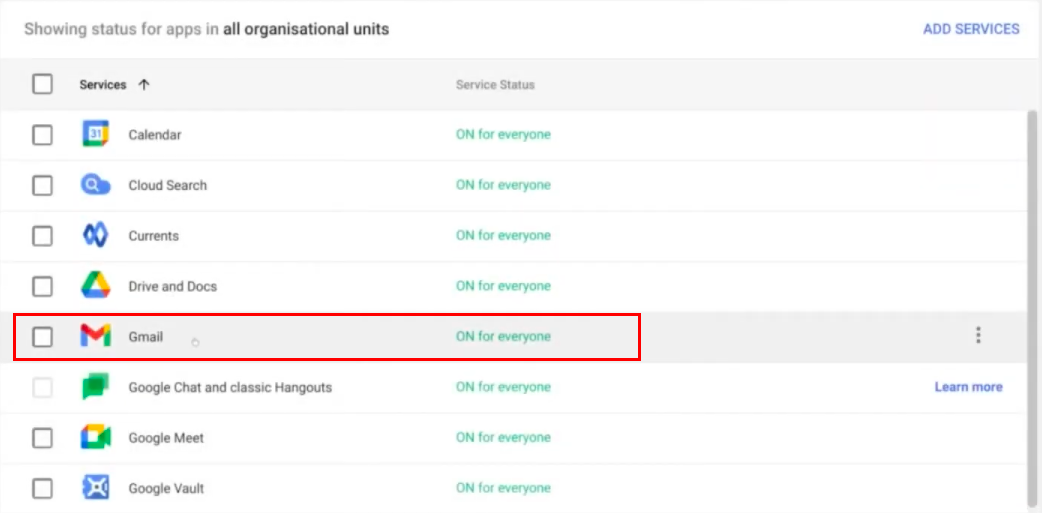
Task: Click 'ON for everyone' in Gmail row
Action: point(503,337)
